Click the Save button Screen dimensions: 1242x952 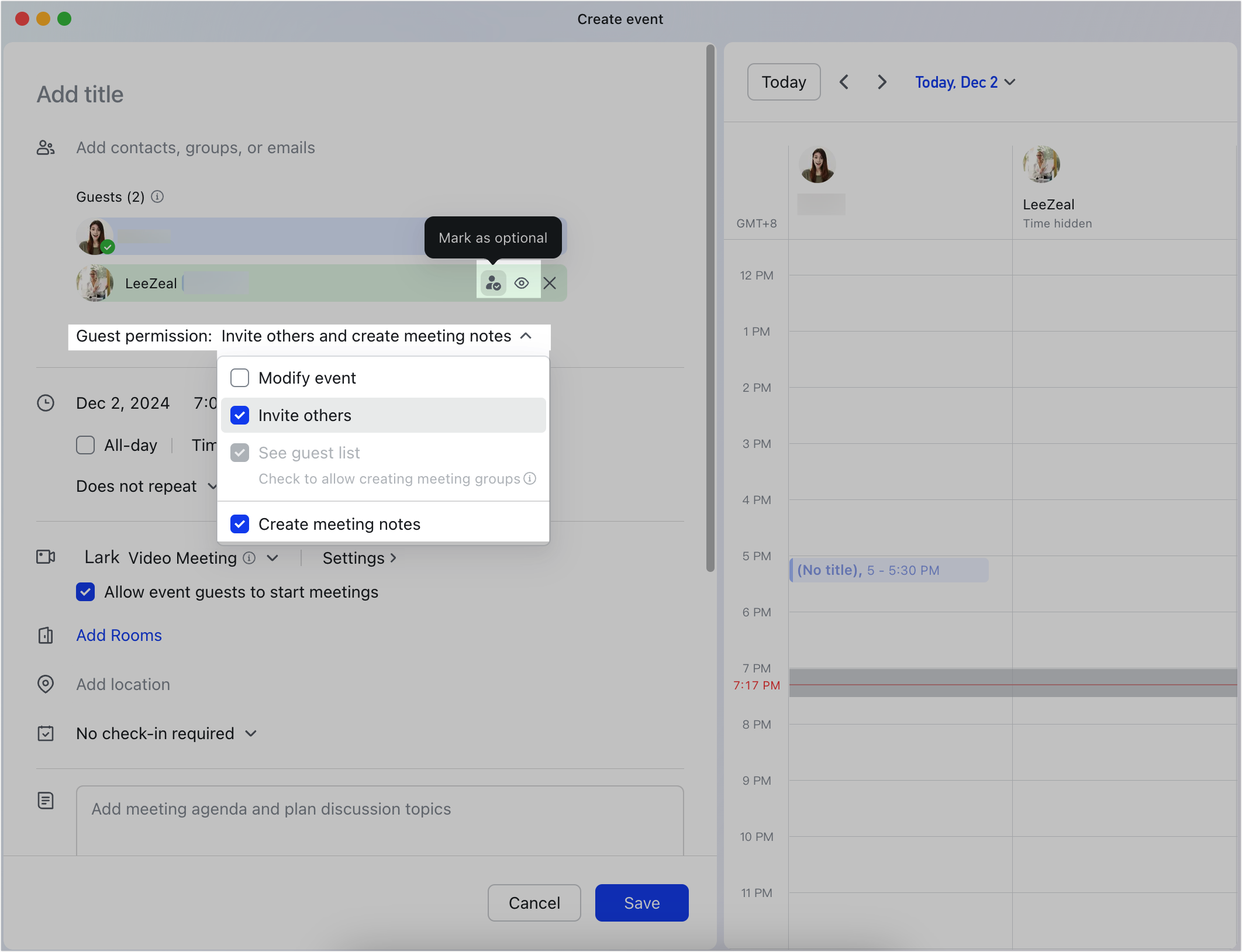[641, 903]
